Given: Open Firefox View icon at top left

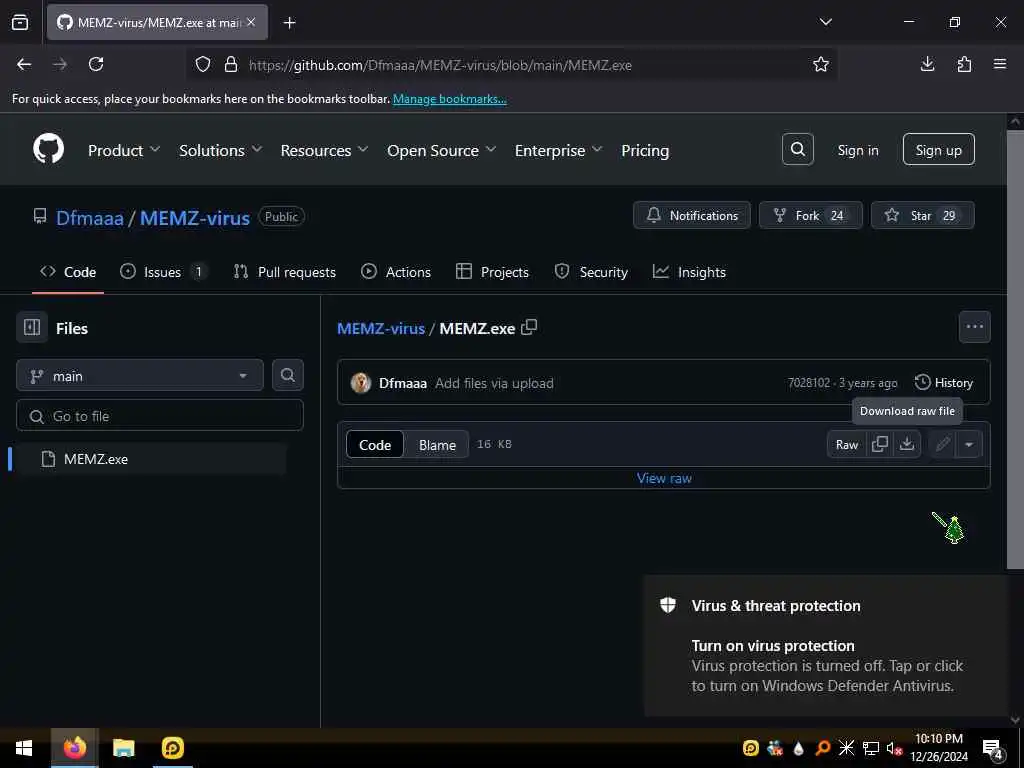Looking at the screenshot, I should click(20, 22).
